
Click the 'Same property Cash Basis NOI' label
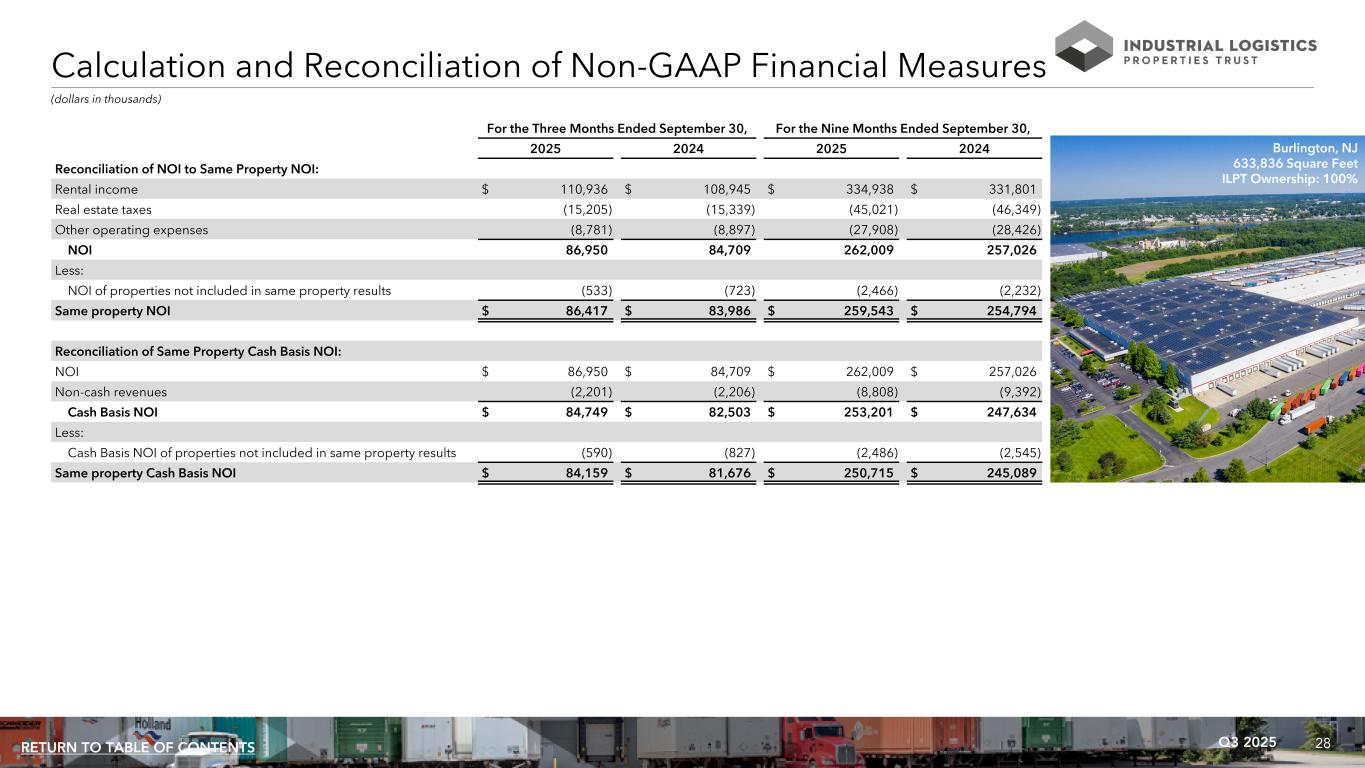pyautogui.click(x=145, y=474)
